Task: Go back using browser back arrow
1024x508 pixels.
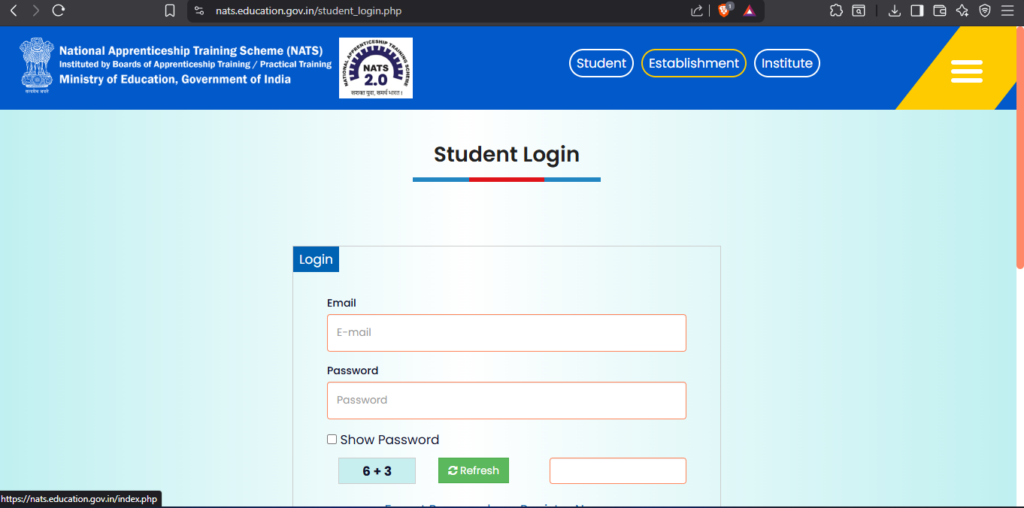Action: [13, 10]
